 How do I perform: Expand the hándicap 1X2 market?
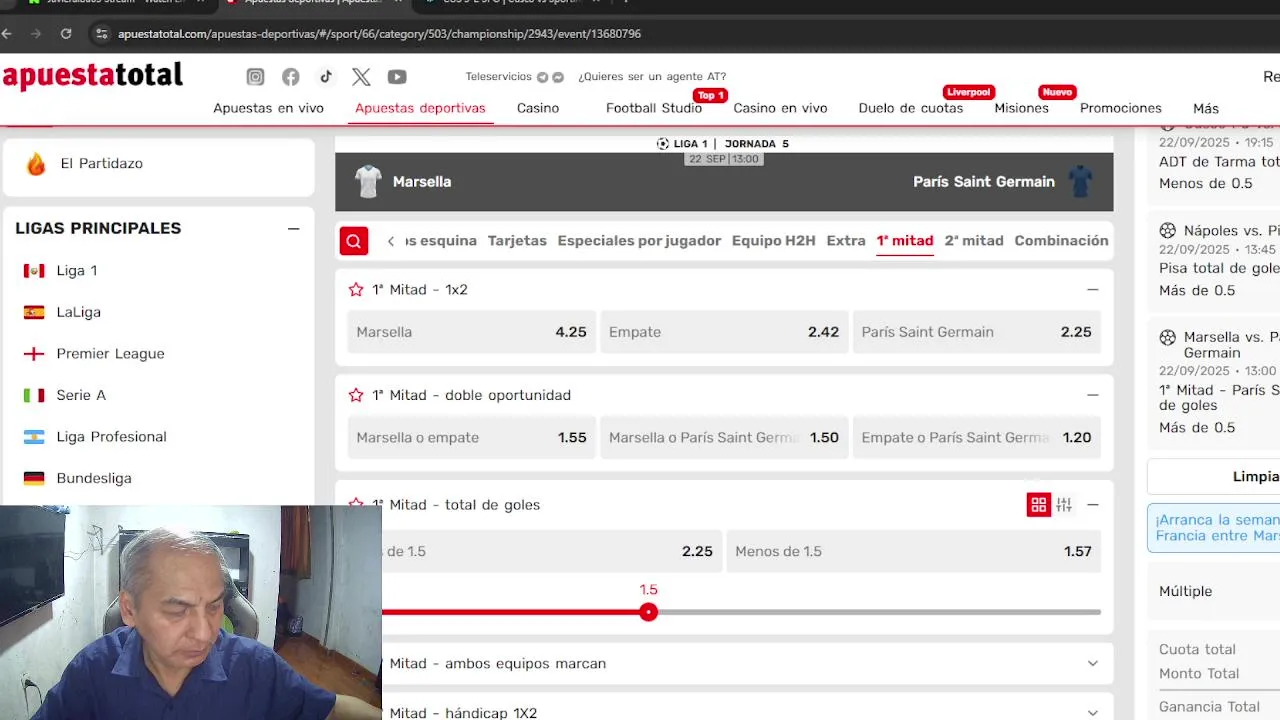click(x=1092, y=713)
